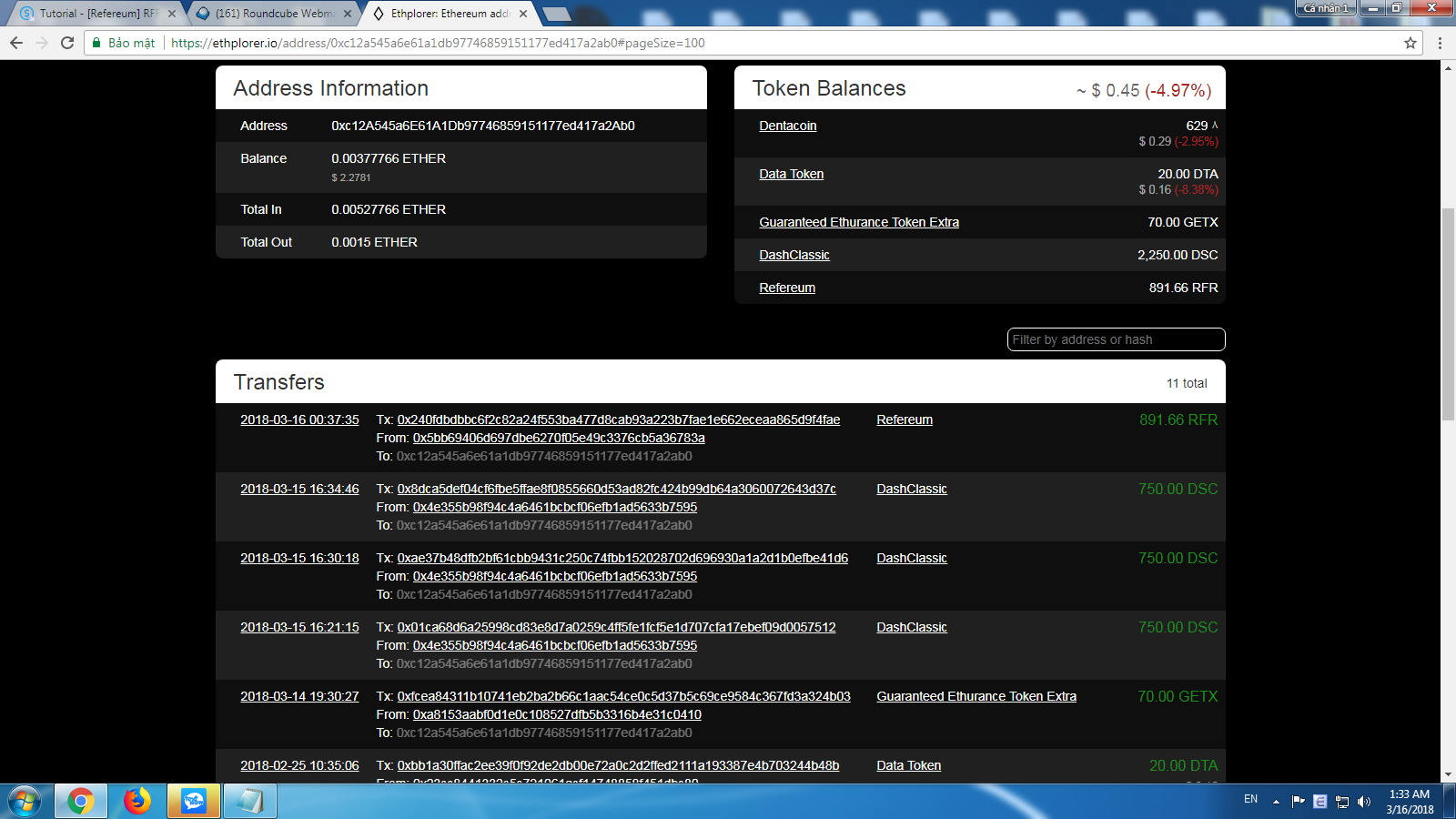Close the Ethplorer tab

523,14
